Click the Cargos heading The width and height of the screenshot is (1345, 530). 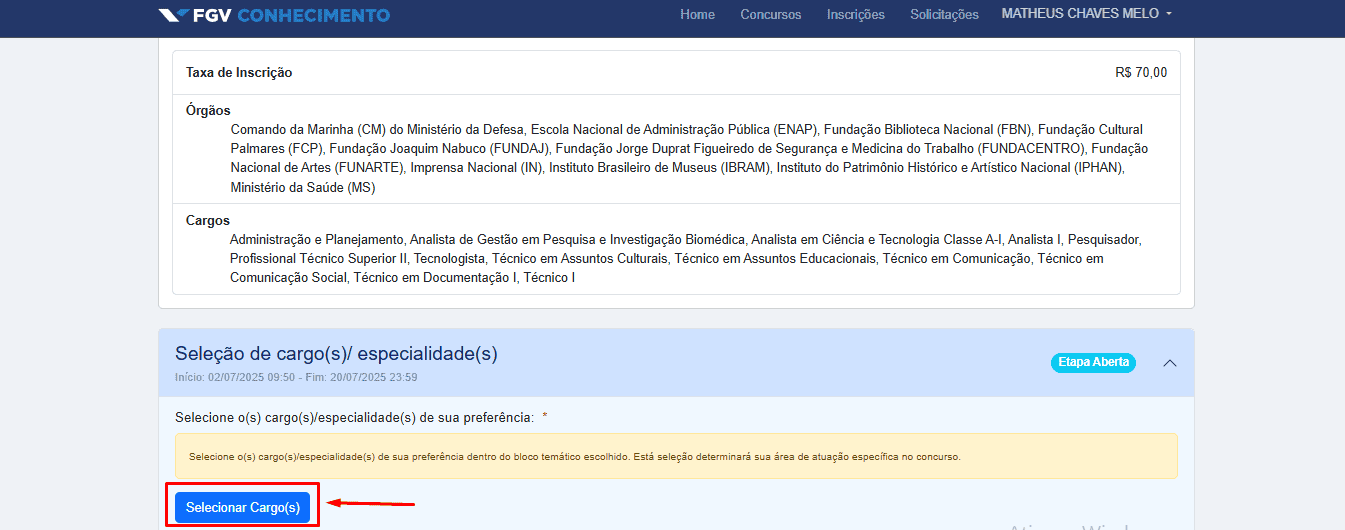(x=208, y=221)
